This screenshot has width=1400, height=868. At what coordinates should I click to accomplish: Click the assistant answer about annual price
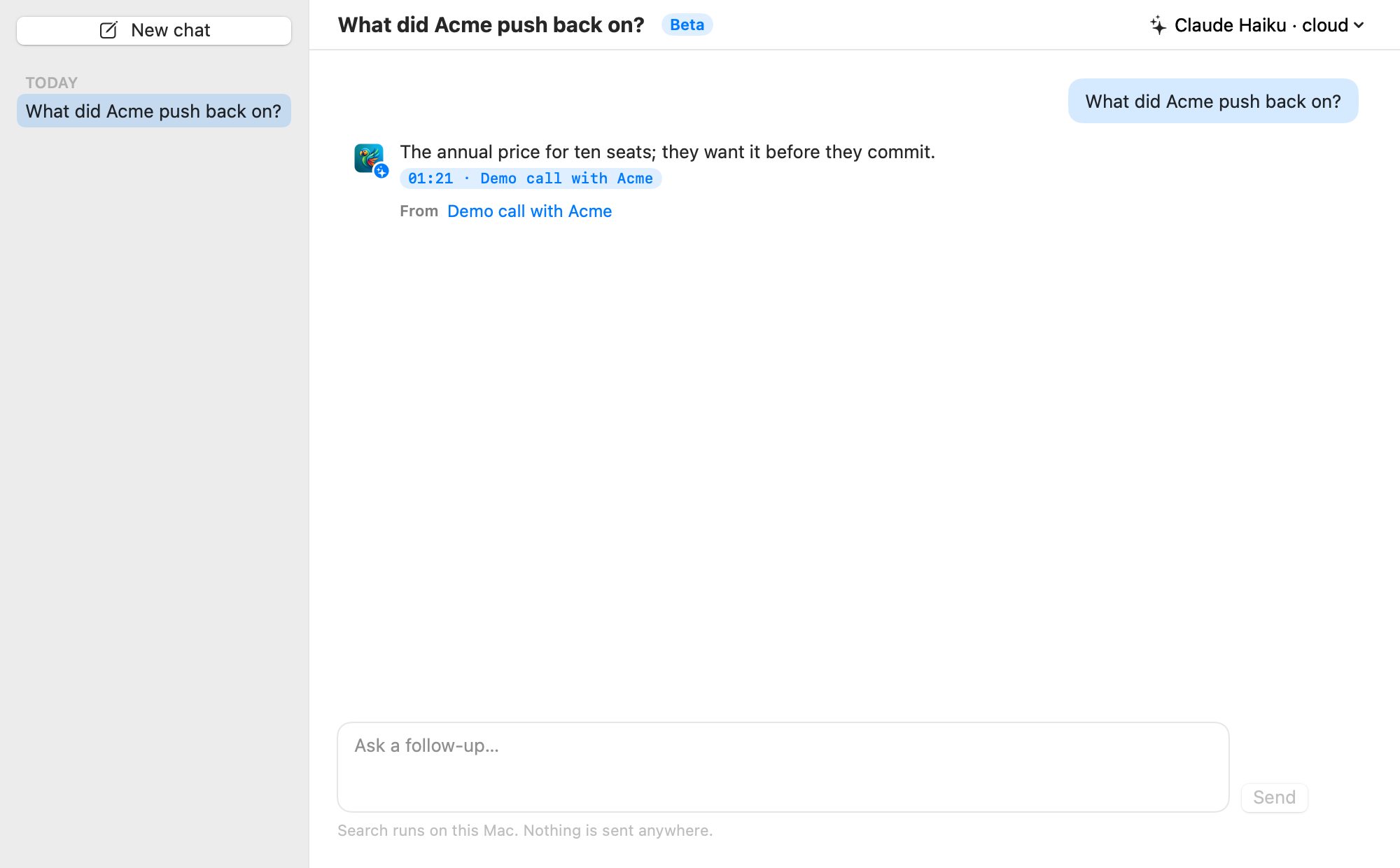point(667,151)
